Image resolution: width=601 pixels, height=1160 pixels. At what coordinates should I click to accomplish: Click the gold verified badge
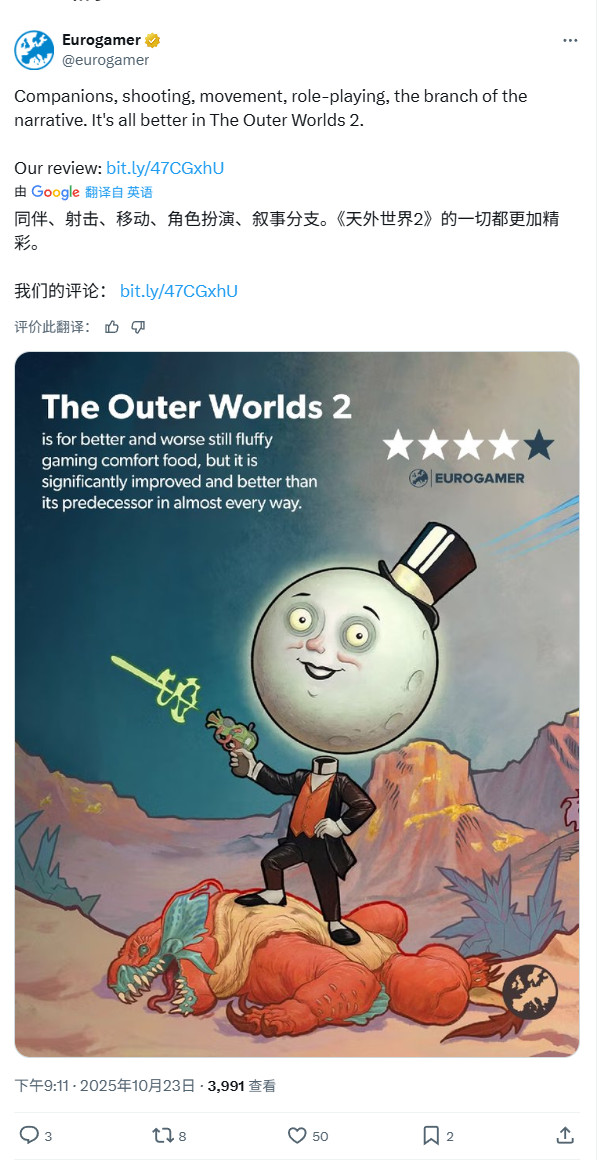pos(152,40)
